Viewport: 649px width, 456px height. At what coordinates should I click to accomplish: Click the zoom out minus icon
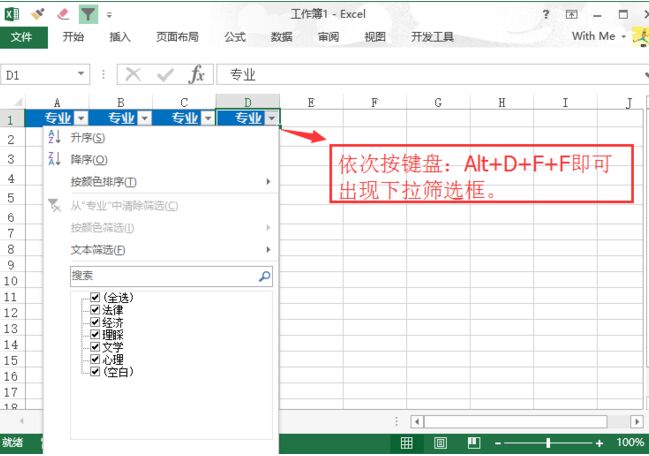coord(498,444)
